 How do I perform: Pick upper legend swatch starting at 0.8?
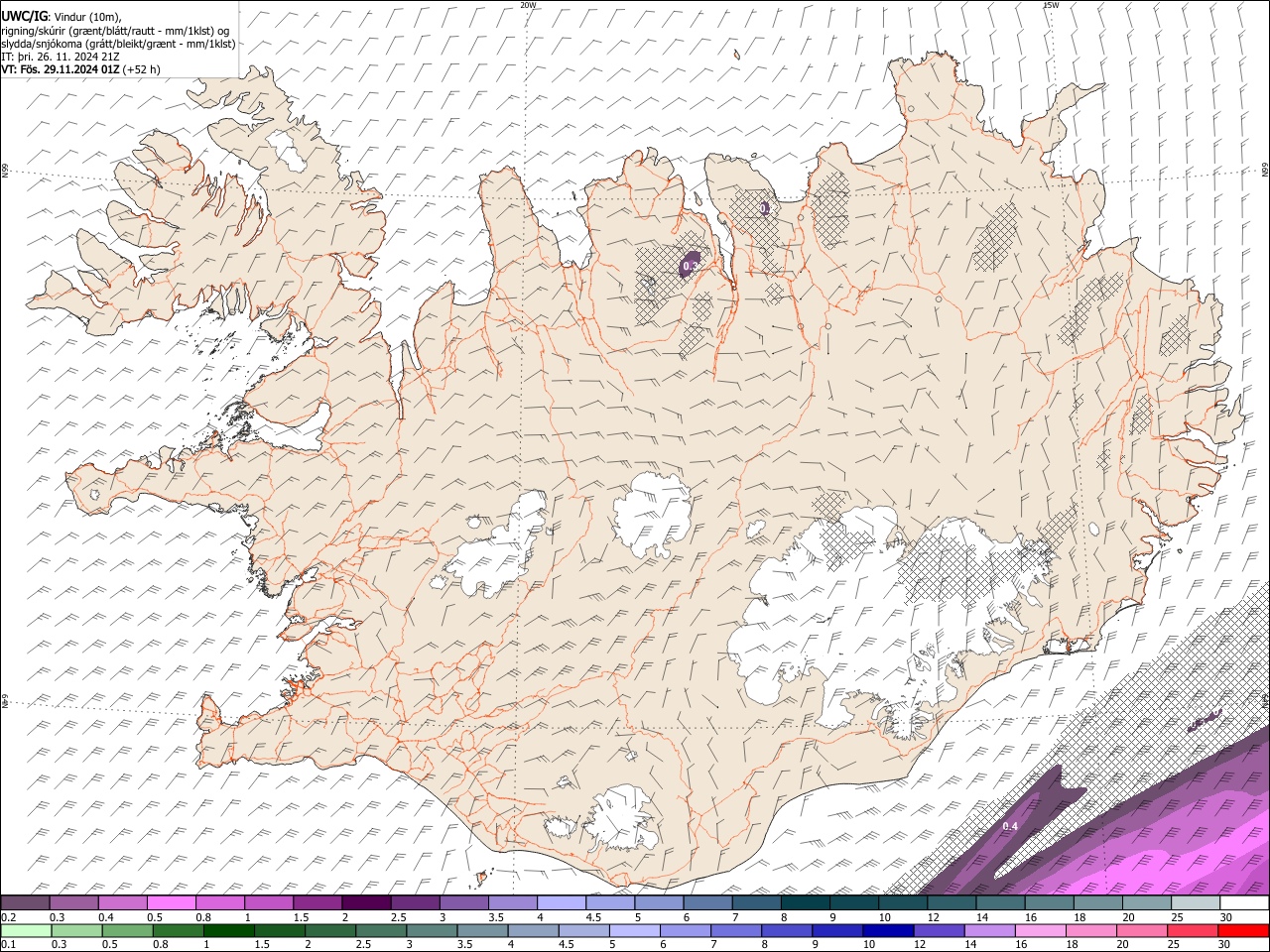tap(219, 903)
